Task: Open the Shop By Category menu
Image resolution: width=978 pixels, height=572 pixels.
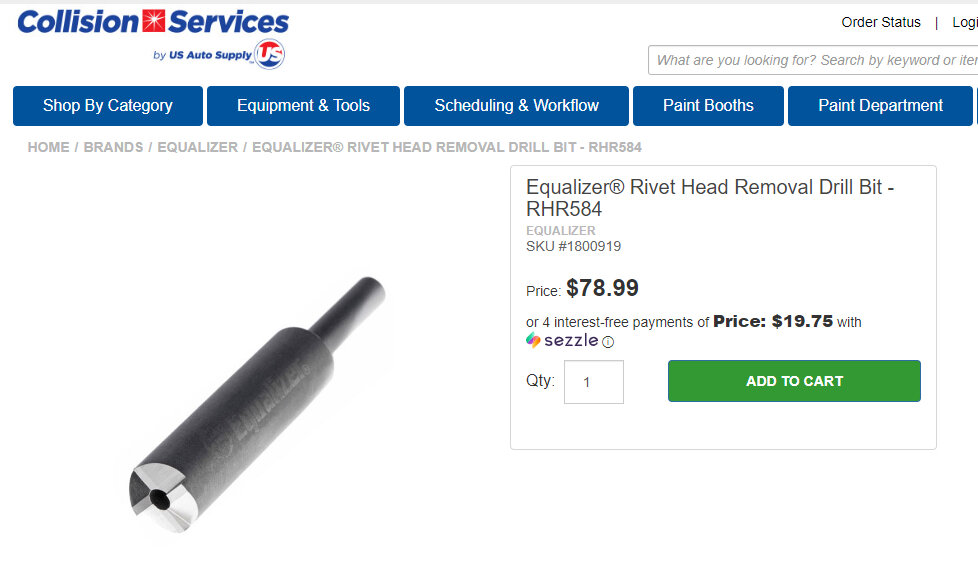Action: (108, 106)
